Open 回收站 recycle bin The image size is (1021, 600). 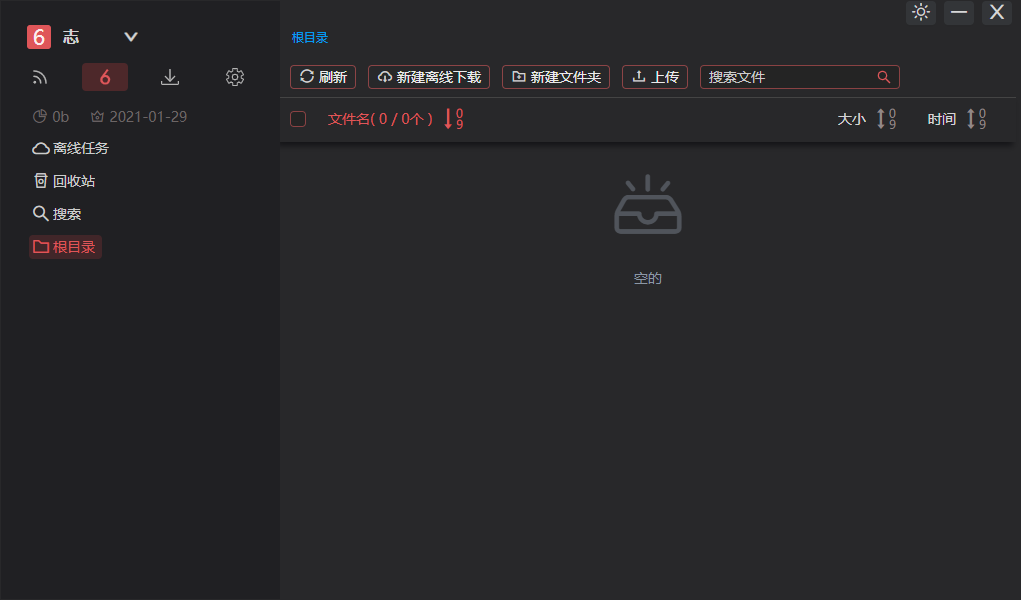coord(65,181)
